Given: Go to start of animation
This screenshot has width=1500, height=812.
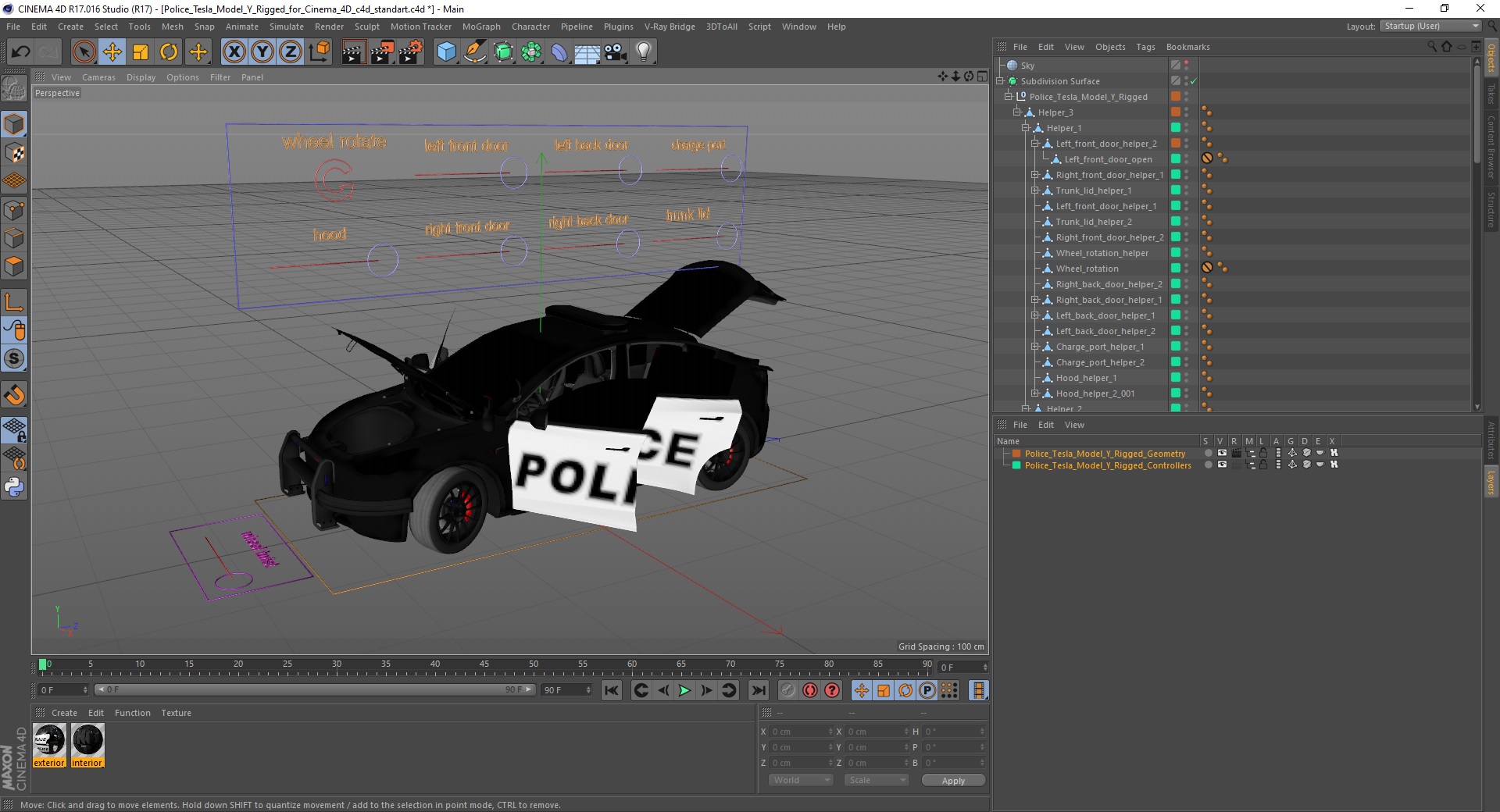Looking at the screenshot, I should [x=612, y=690].
